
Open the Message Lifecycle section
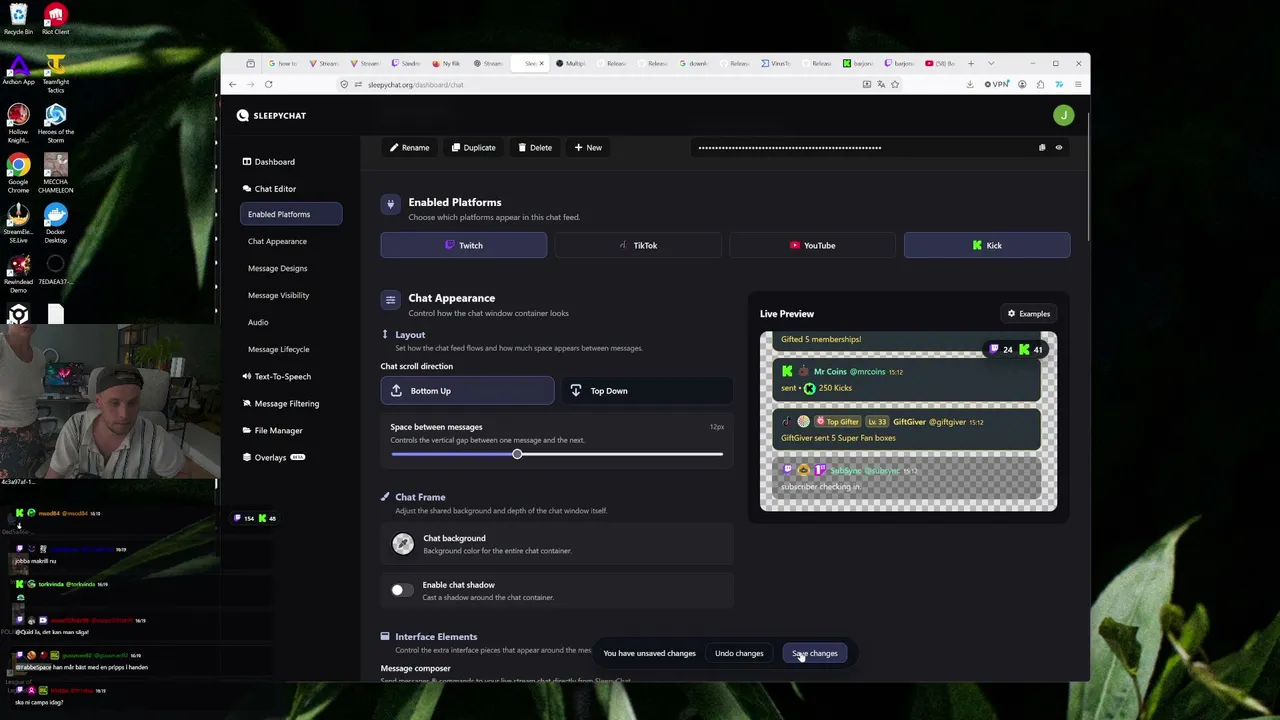(278, 349)
